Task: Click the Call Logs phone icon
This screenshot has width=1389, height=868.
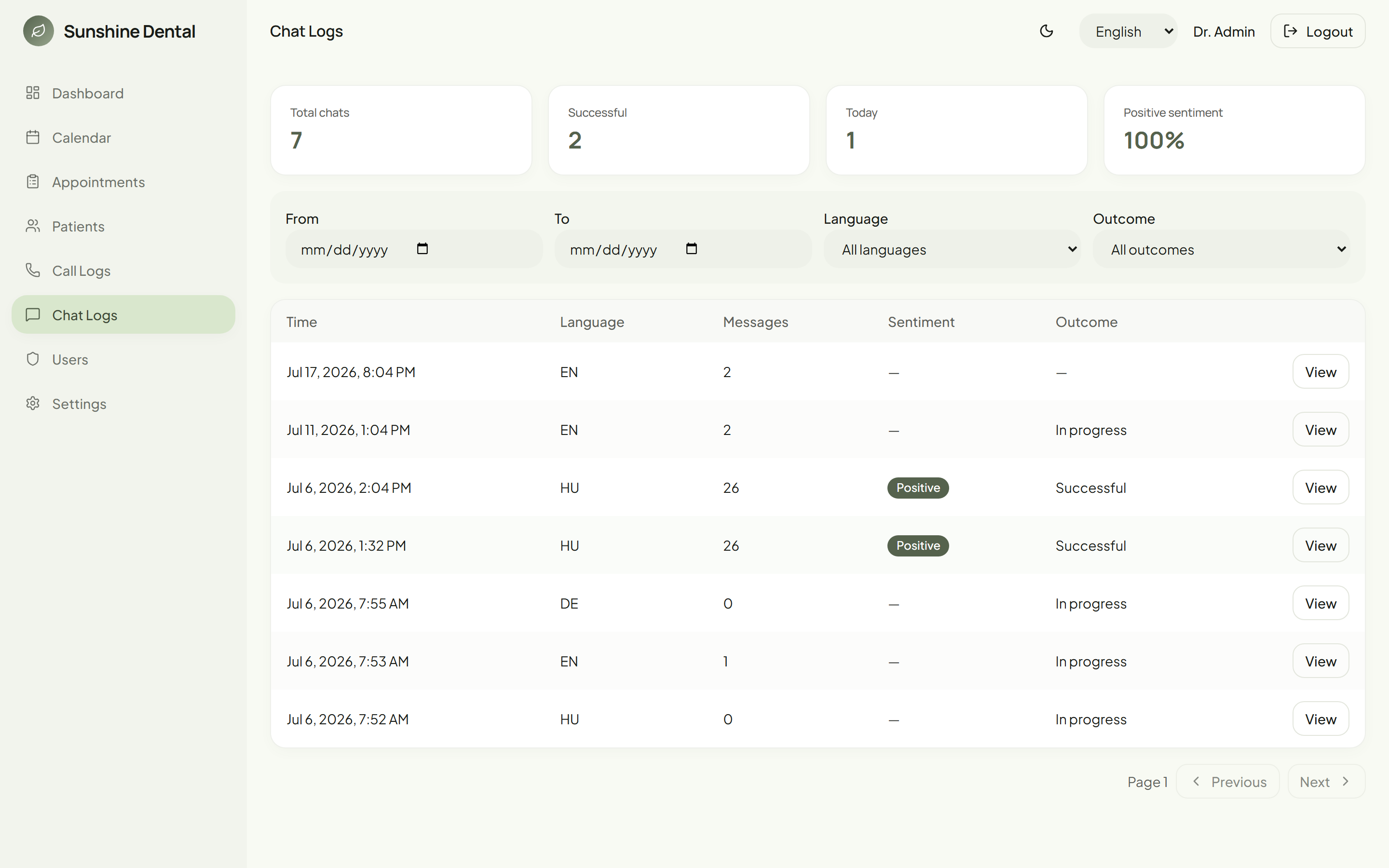Action: (33, 271)
